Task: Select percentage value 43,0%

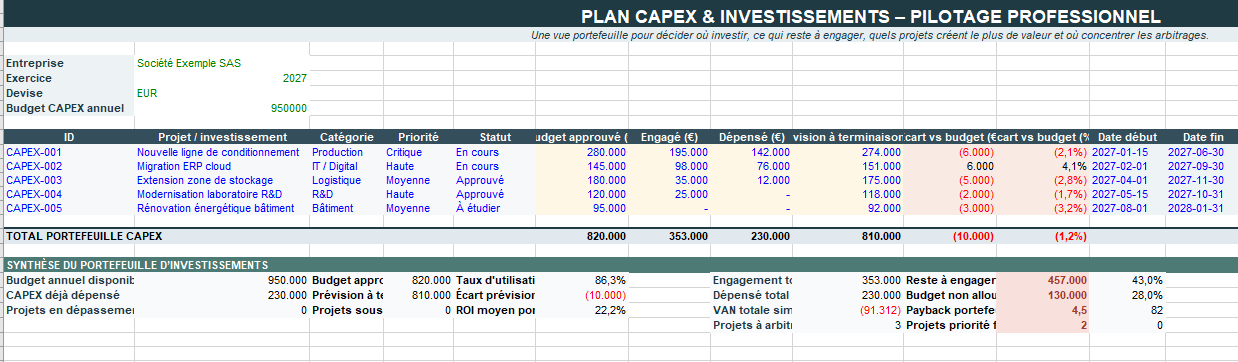Action: tap(1127, 280)
